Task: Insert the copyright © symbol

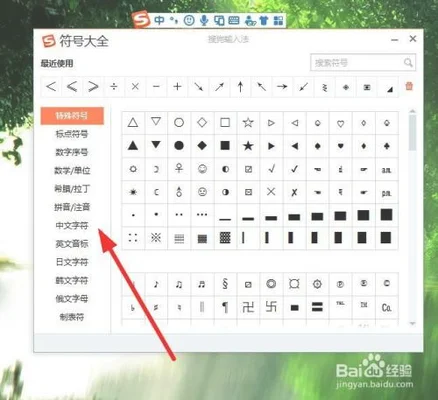Action: [386, 283]
